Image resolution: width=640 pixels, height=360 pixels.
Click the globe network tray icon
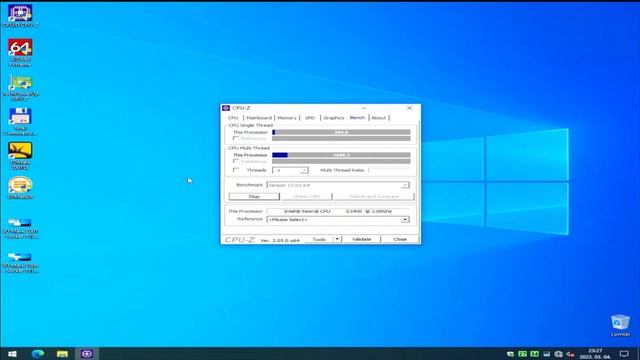tap(558, 354)
